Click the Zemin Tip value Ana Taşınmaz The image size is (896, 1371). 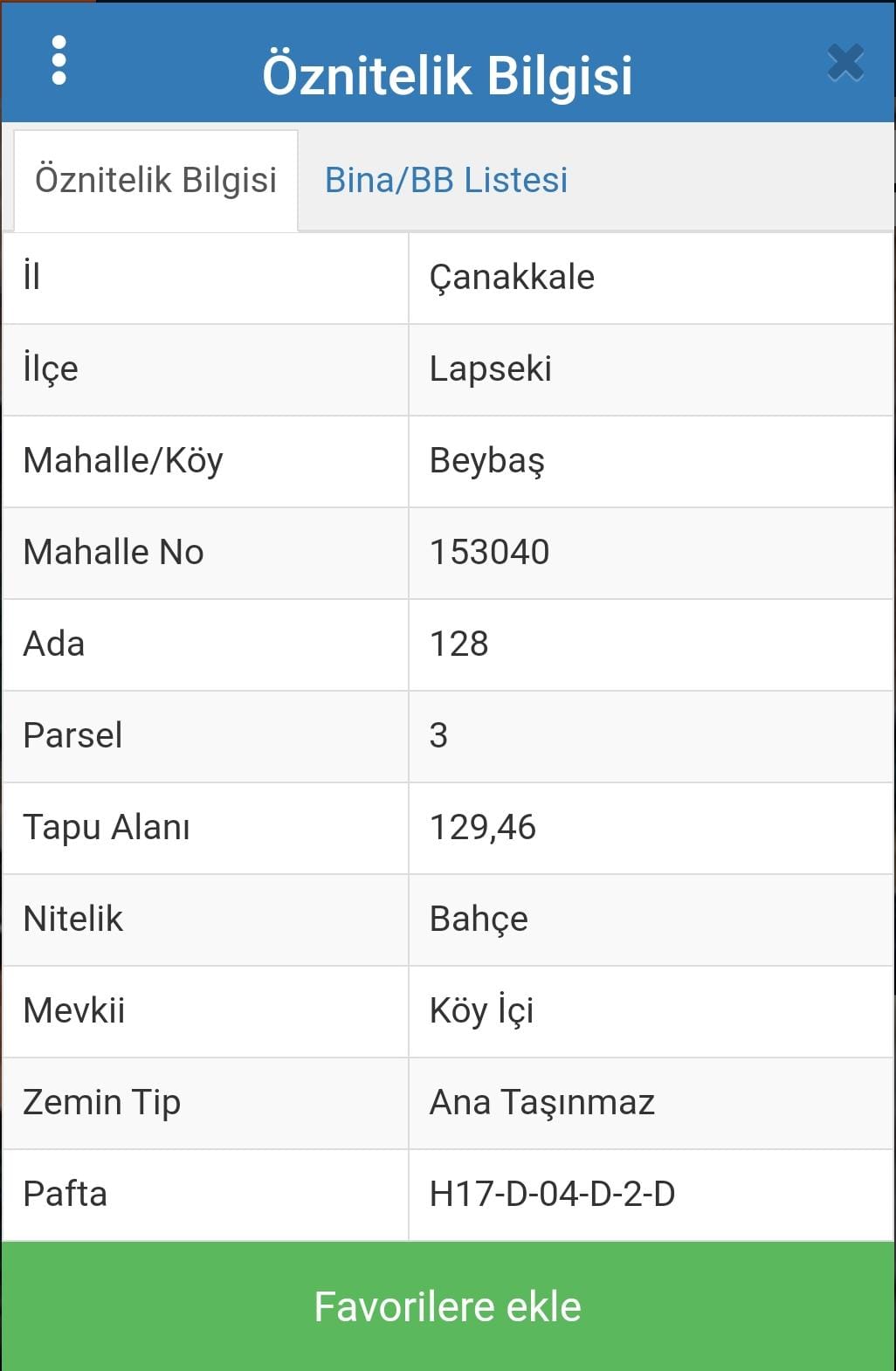coord(541,1103)
